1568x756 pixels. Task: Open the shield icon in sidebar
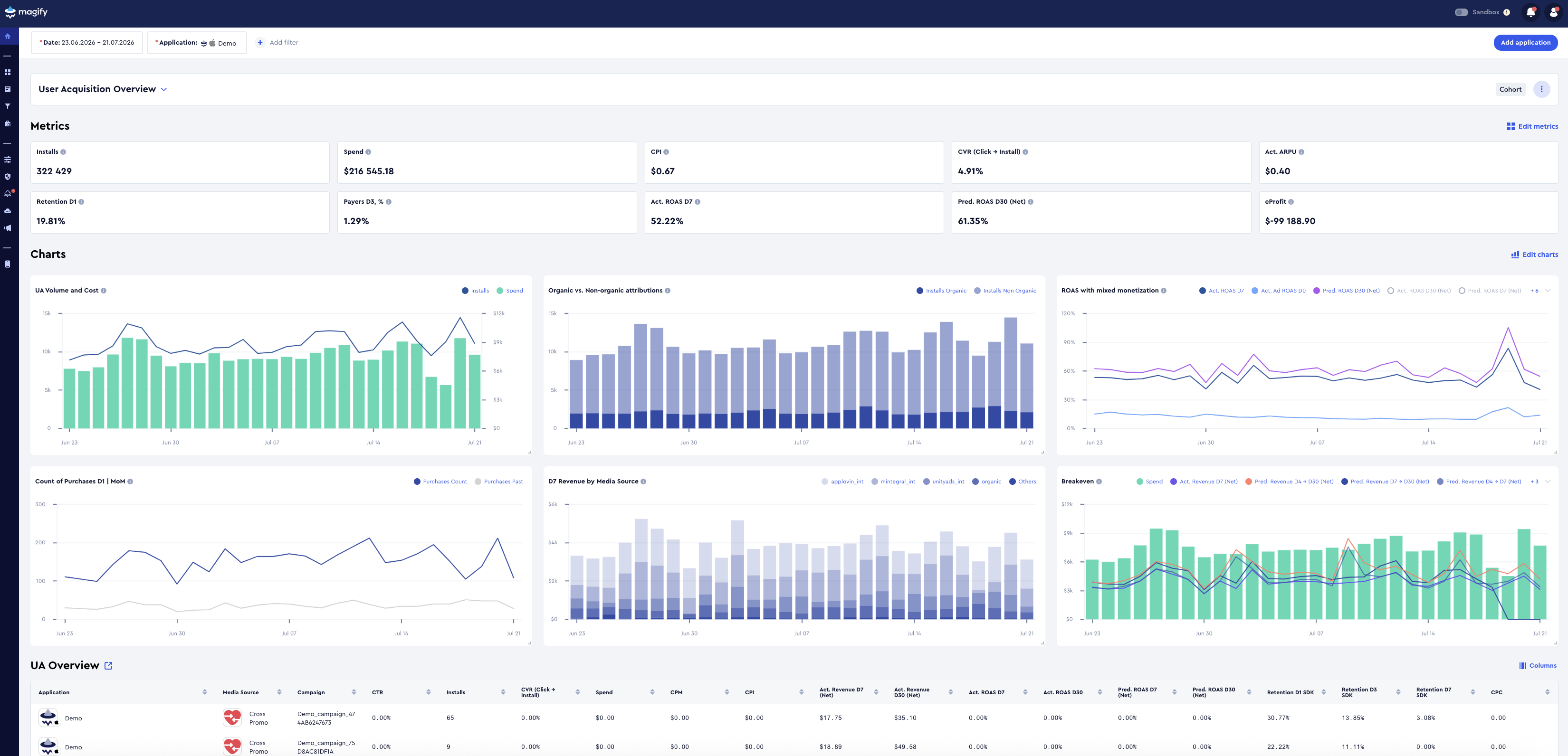pyautogui.click(x=7, y=176)
